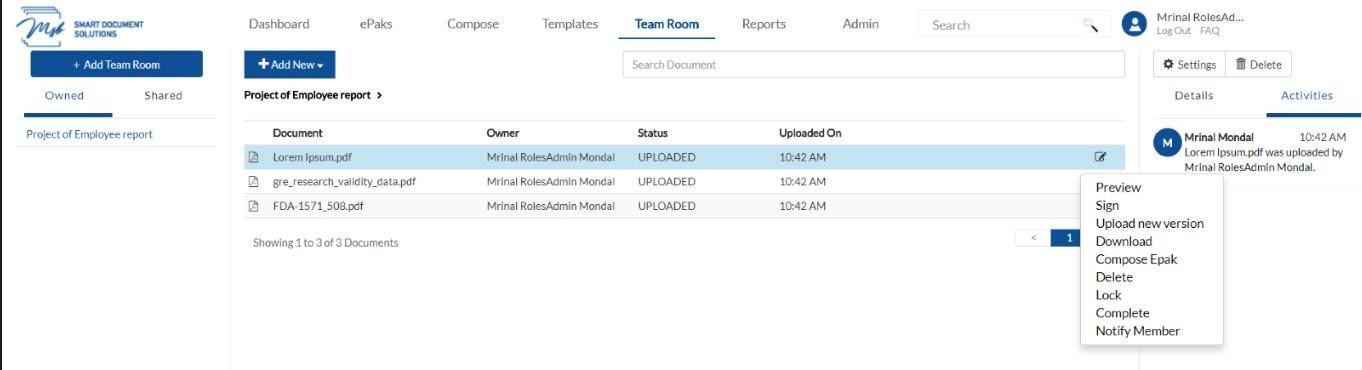Expand the Project of Employee report breadcrumb chevron
Screen dimensions: 1362x370
380,95
